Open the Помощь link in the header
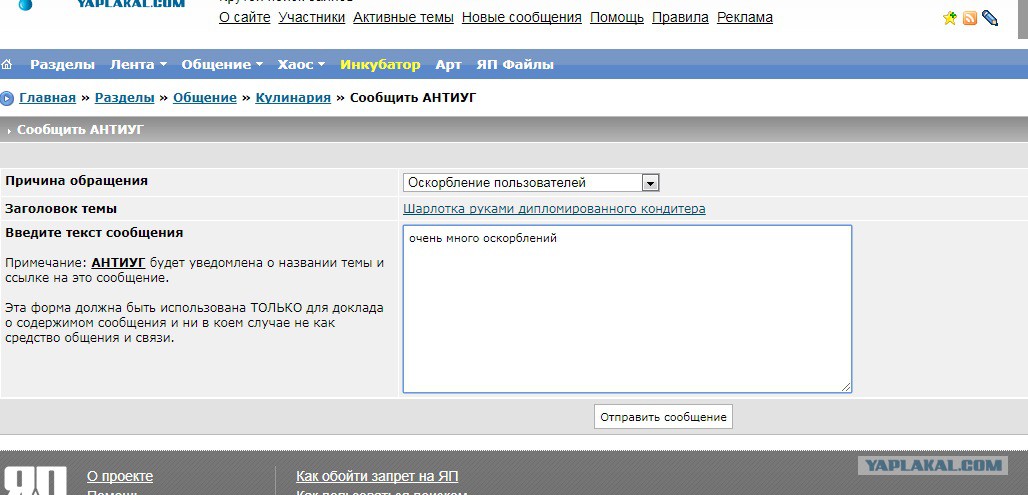Viewport: 1028px width, 495px height. pos(617,18)
